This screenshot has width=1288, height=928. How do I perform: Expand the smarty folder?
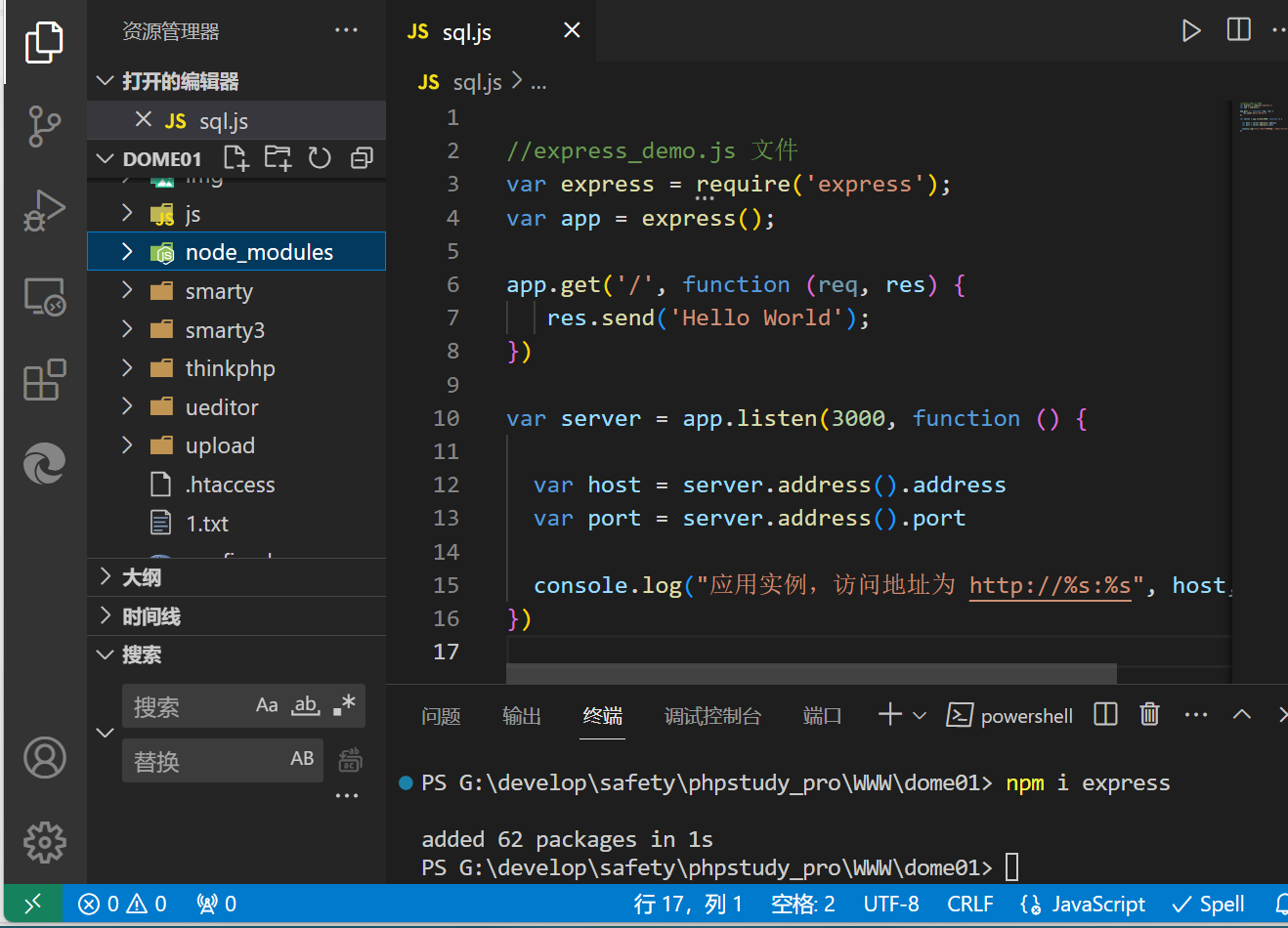click(x=127, y=290)
